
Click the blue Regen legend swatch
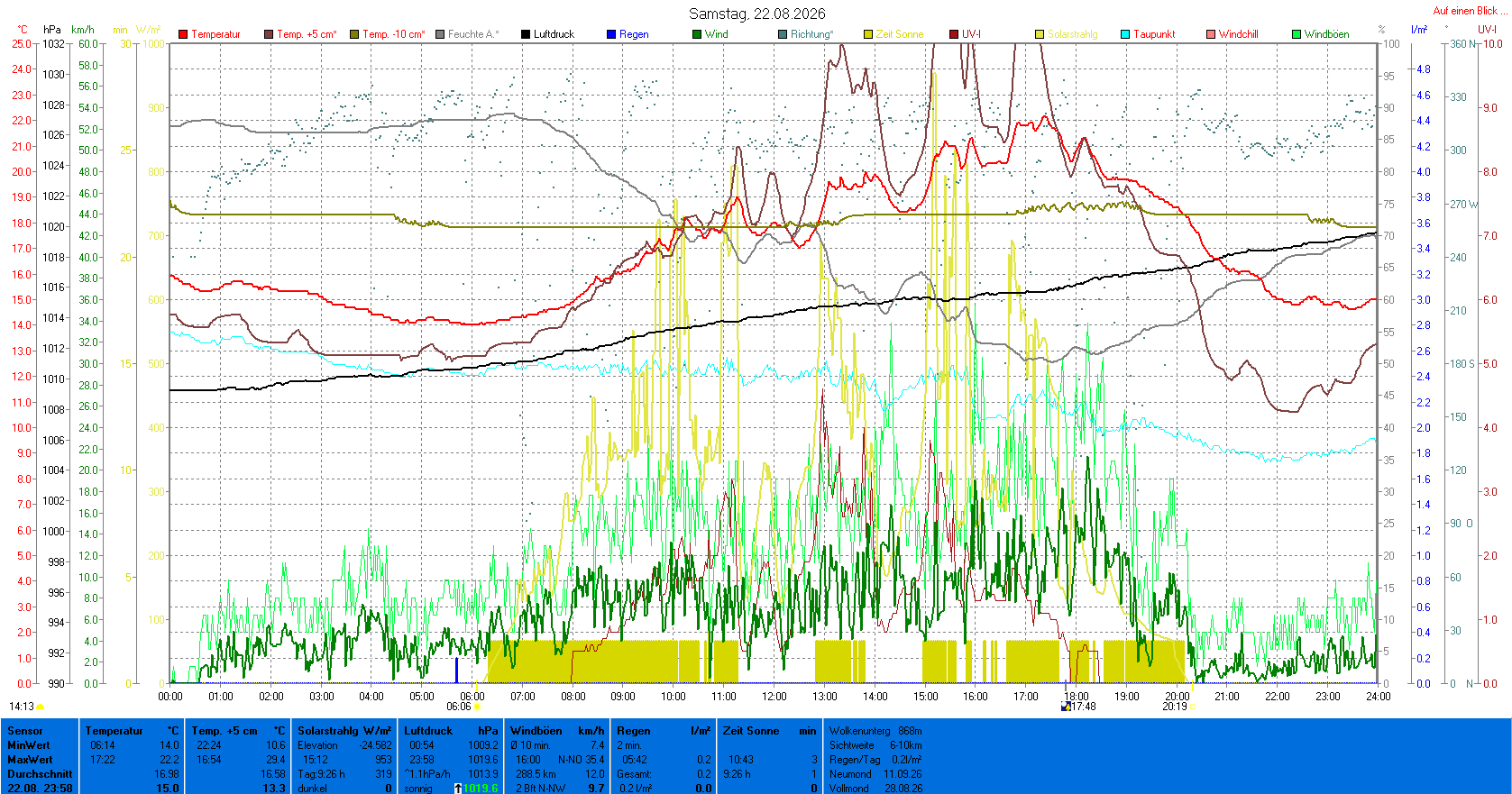click(611, 34)
